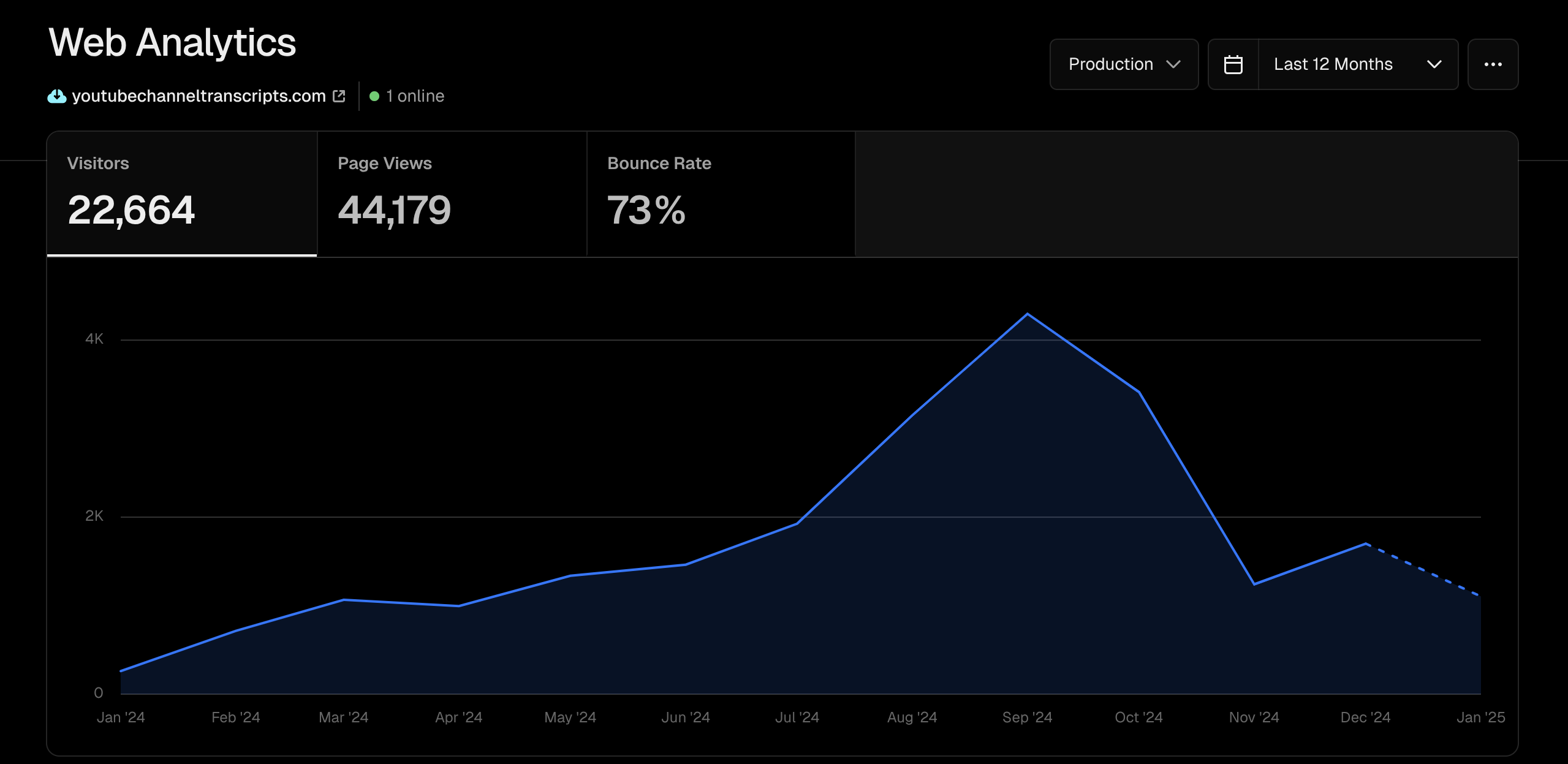Click the 22,664 visitors count
Screen dimensions: 1568x764
coord(131,210)
